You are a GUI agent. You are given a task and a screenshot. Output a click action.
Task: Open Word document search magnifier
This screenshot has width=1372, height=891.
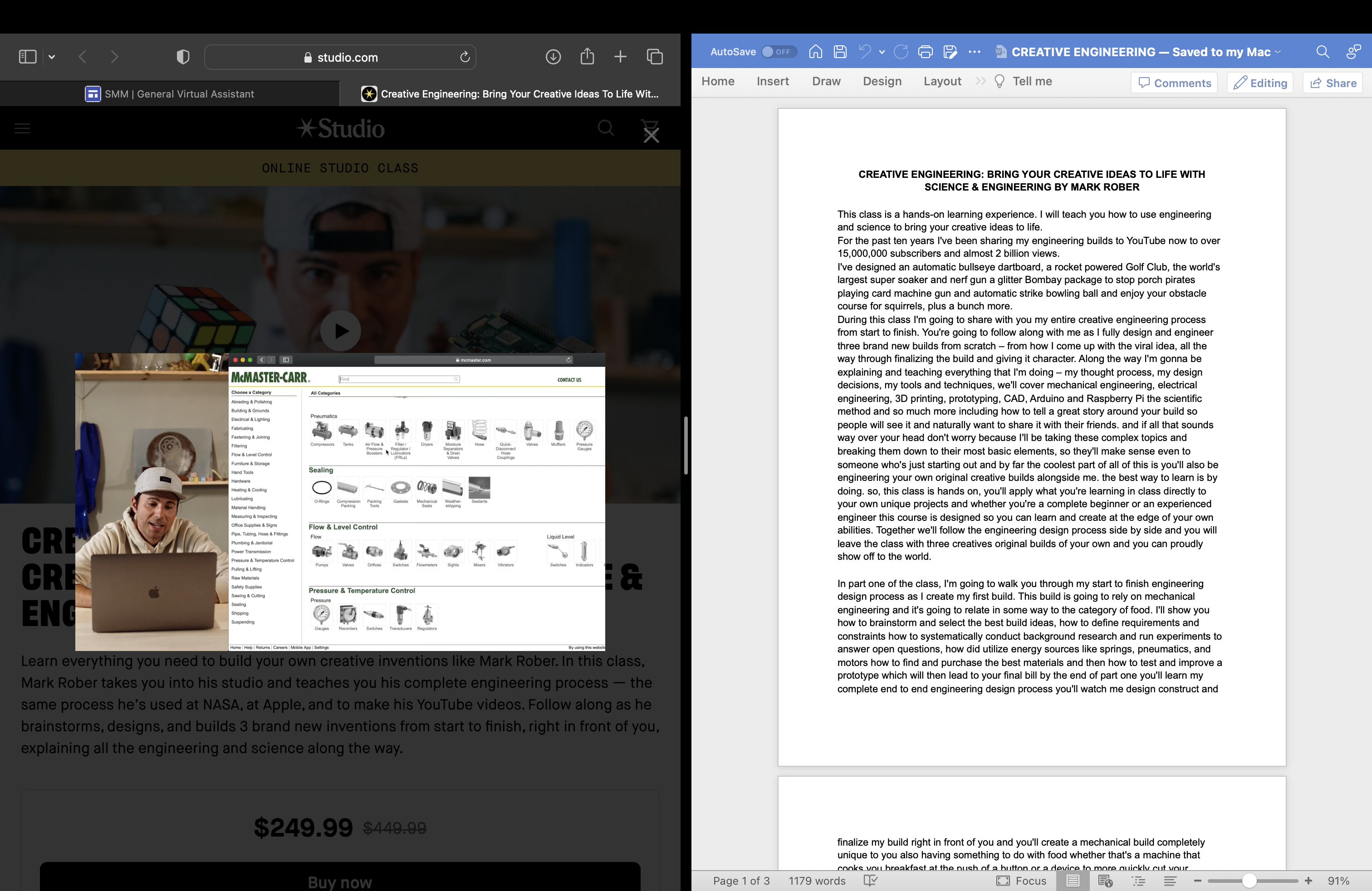tap(1323, 52)
